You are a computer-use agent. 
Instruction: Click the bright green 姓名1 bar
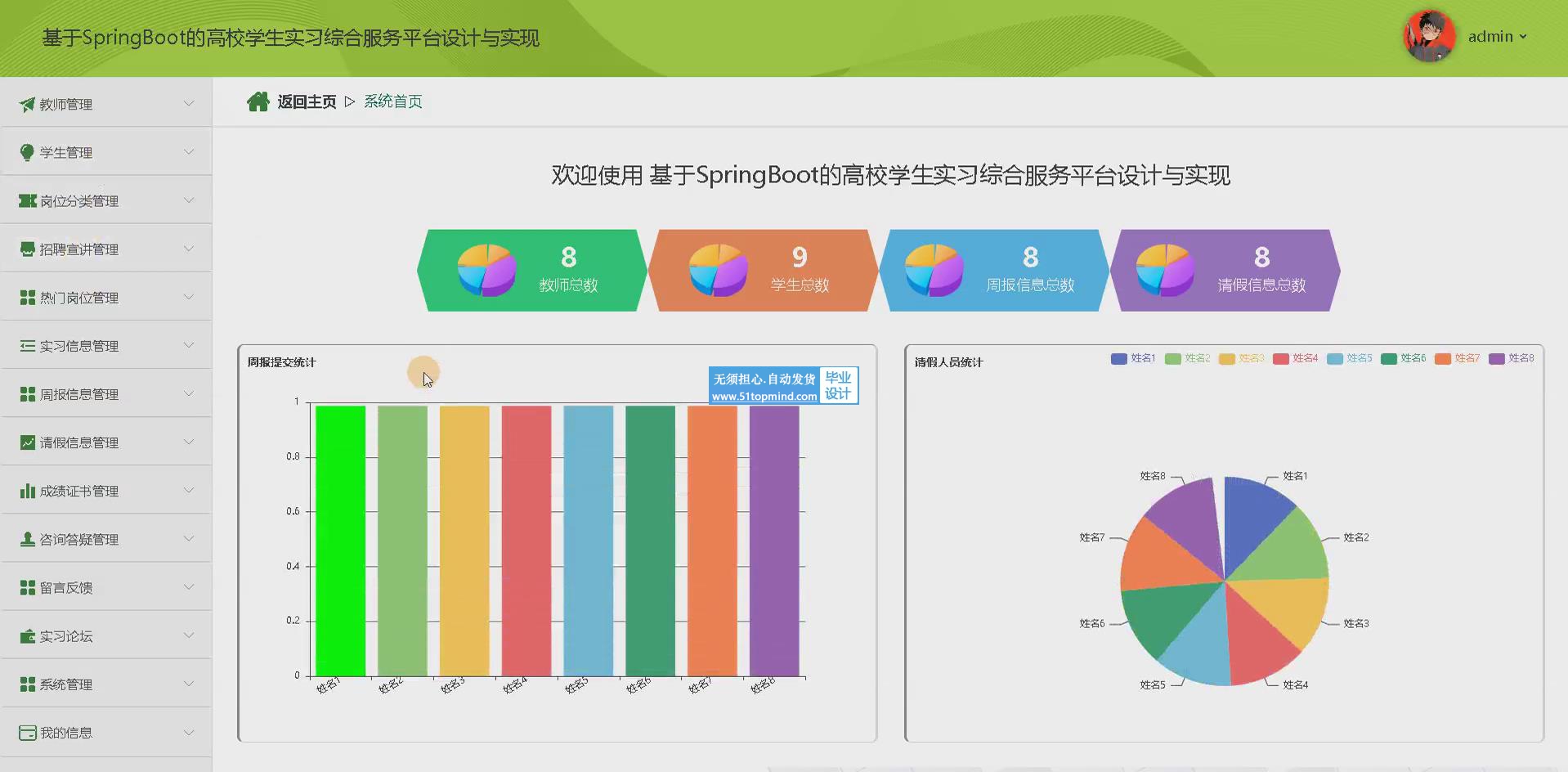pos(340,541)
